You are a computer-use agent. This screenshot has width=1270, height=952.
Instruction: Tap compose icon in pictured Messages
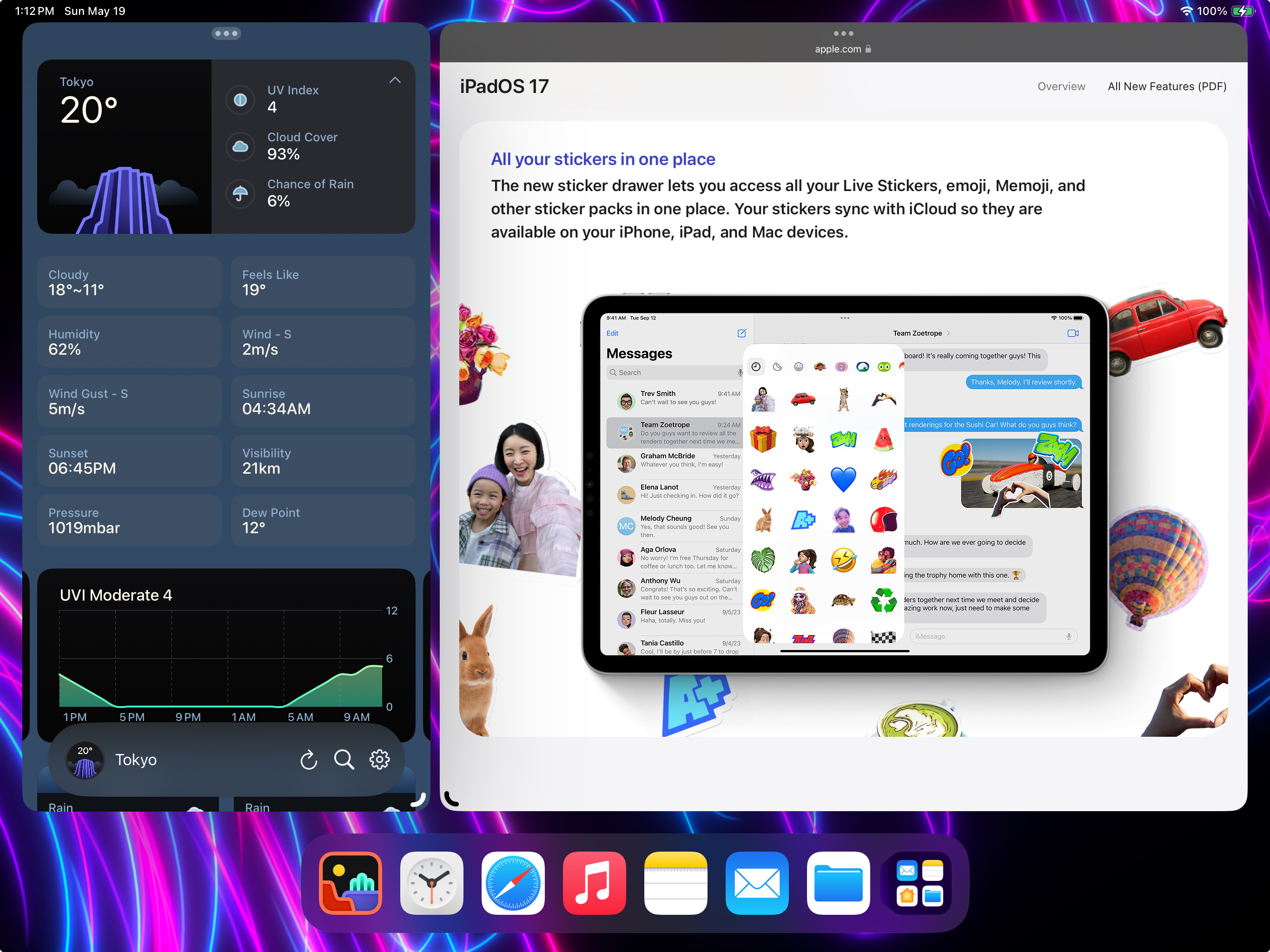coord(741,333)
